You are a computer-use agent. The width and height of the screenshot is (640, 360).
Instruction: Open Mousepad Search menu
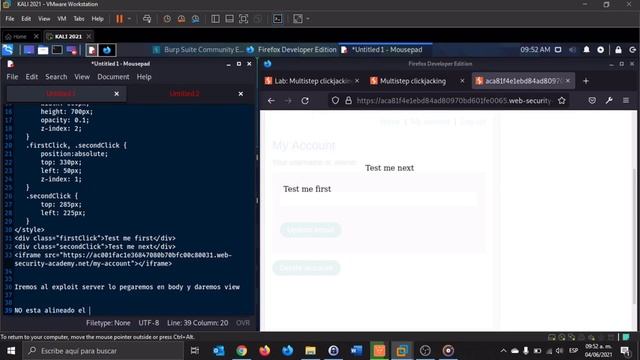56,77
